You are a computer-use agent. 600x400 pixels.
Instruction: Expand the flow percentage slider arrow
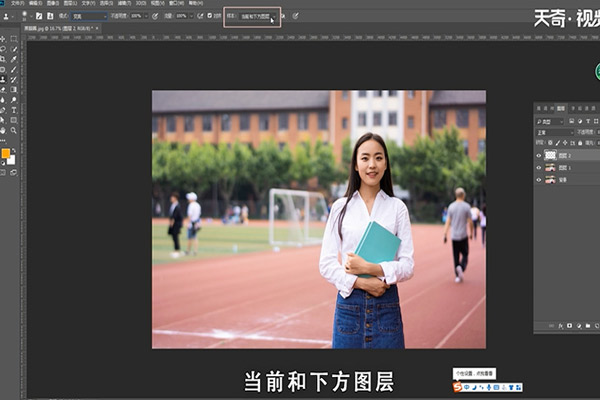[x=191, y=16]
